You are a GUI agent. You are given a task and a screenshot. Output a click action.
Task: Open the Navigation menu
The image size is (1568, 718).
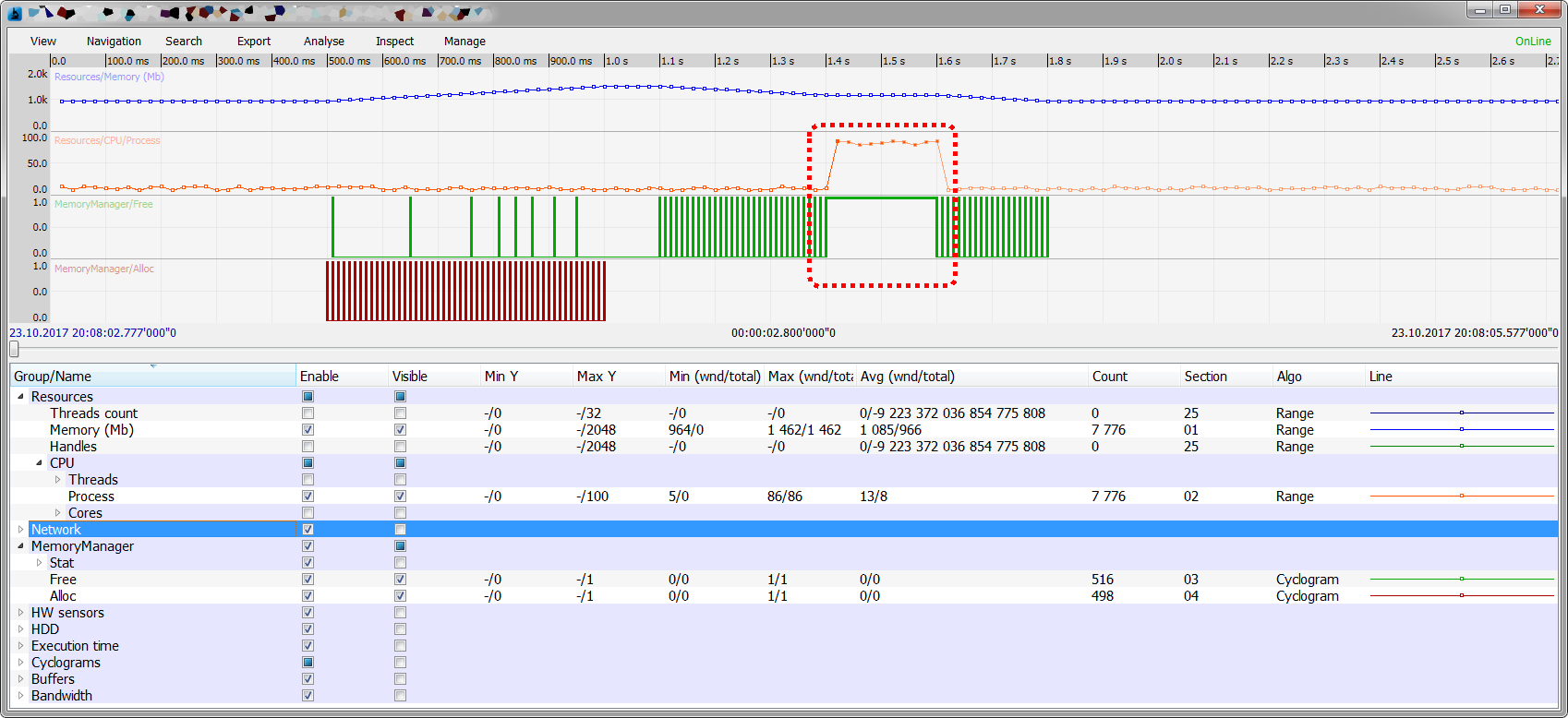click(x=114, y=42)
